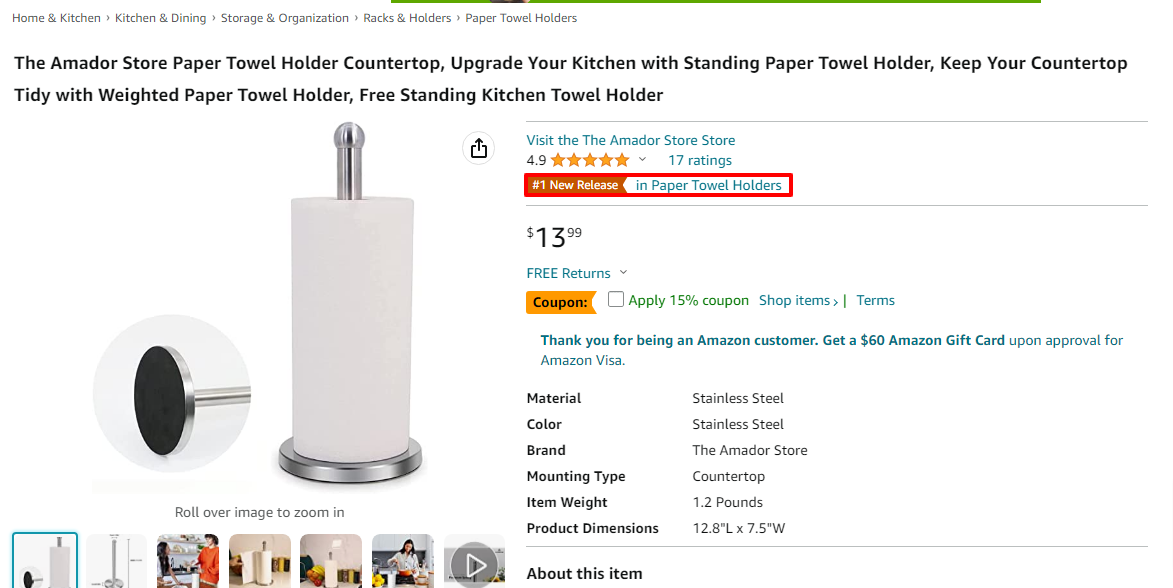View thumbnail of woman cooking at stove

click(x=402, y=562)
